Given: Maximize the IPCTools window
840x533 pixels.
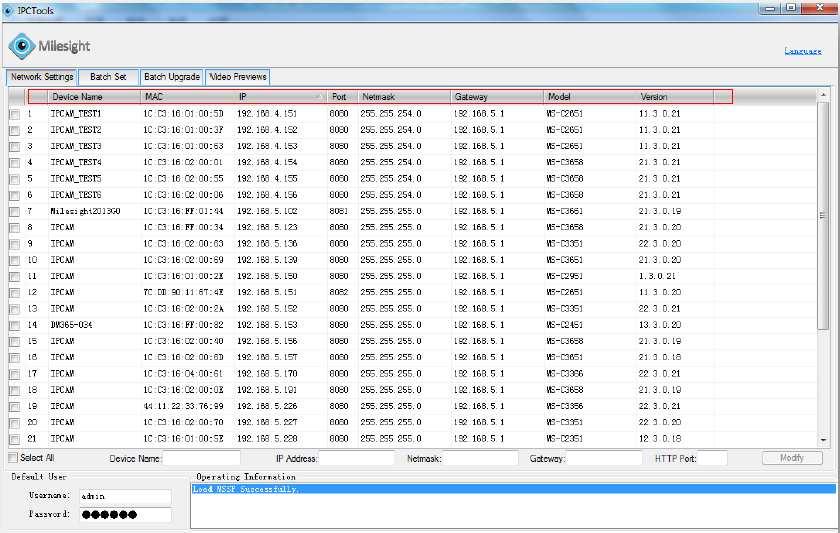Looking at the screenshot, I should (791, 8).
